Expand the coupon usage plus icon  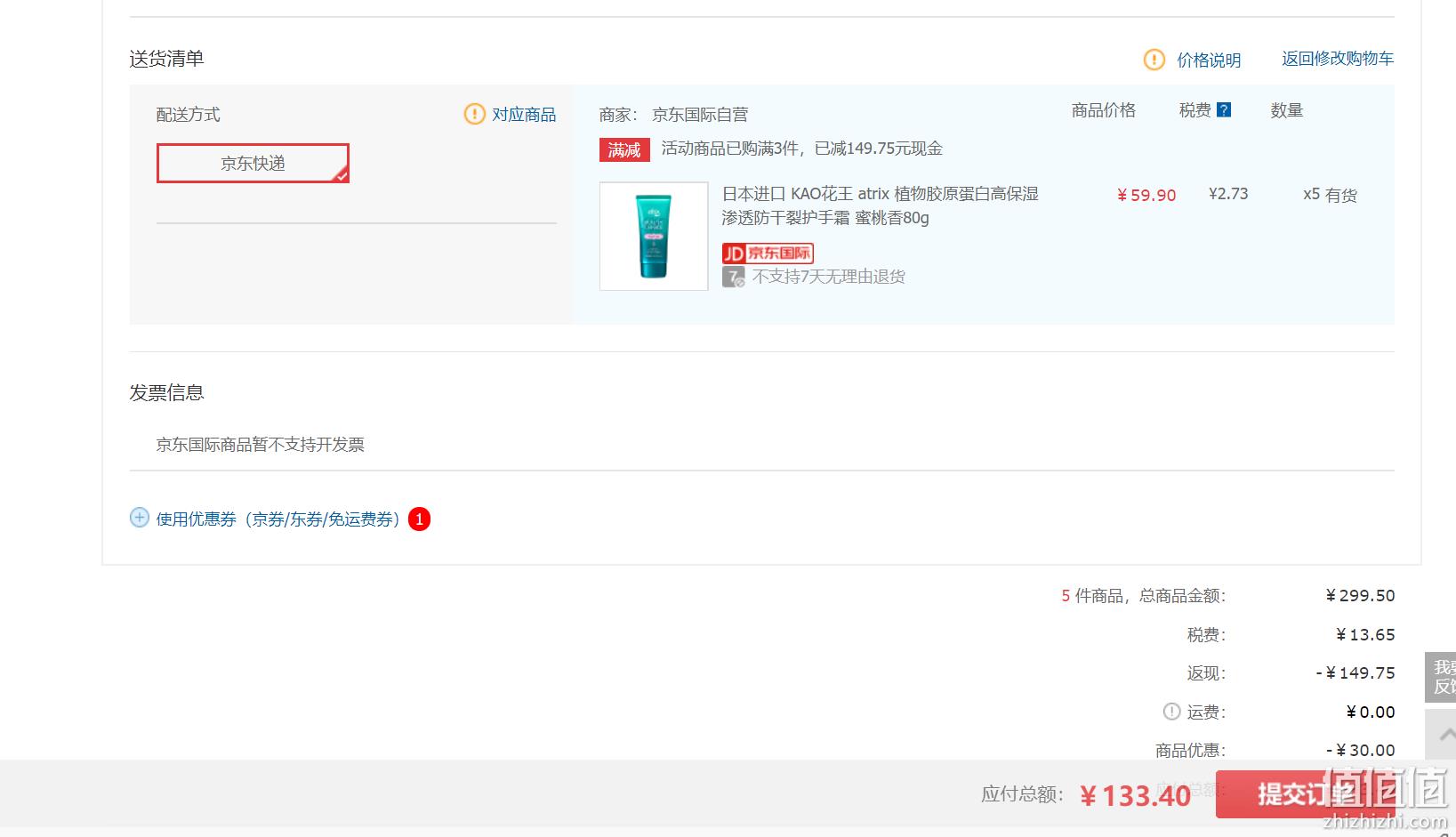pyautogui.click(x=140, y=518)
